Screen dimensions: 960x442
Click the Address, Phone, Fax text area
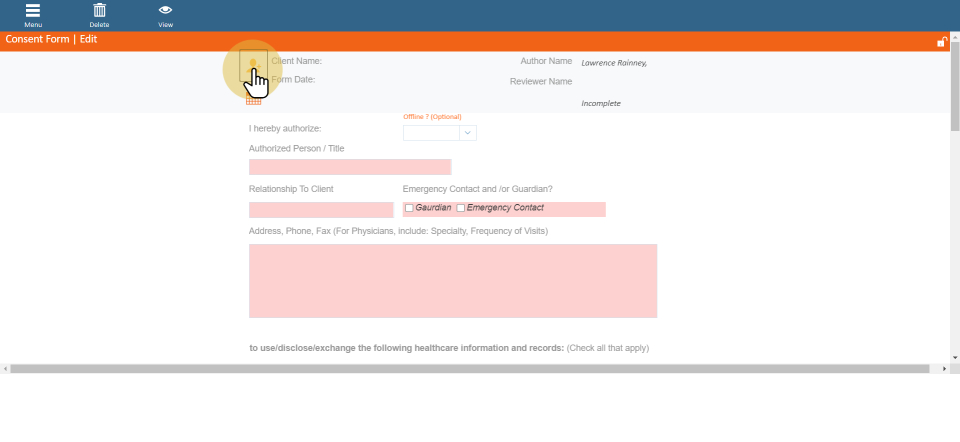click(452, 281)
